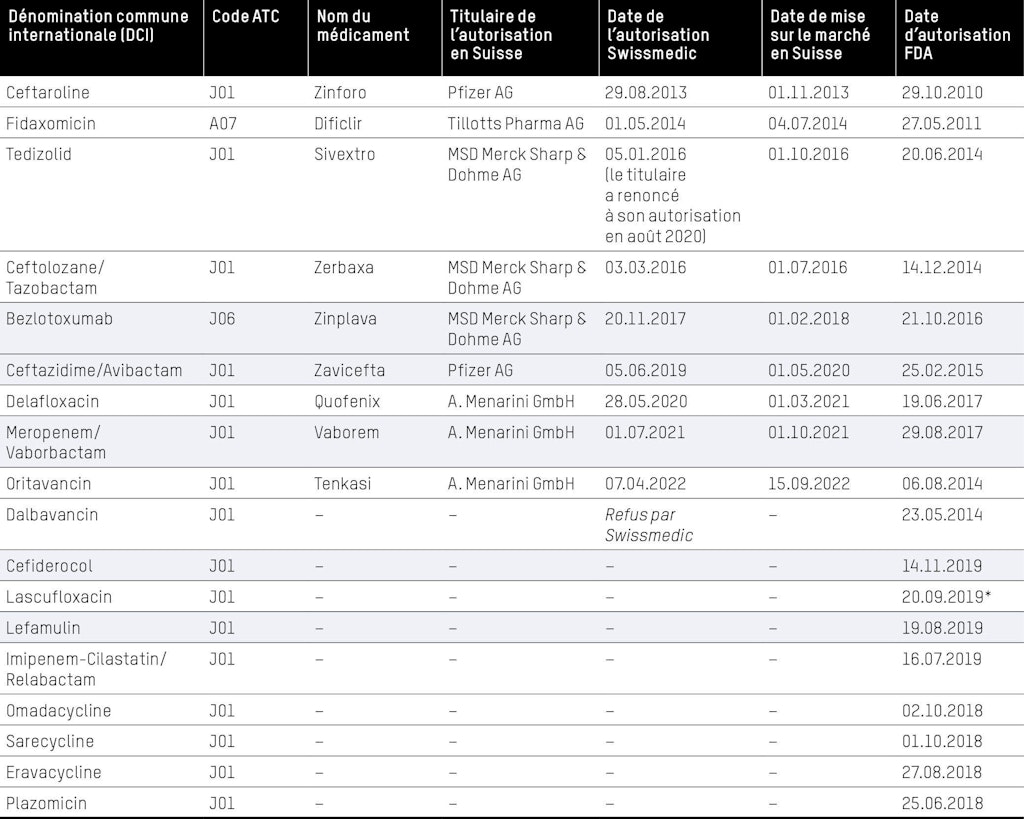Click the "Dénomination commune internationale (DCI)" header

click(97, 26)
